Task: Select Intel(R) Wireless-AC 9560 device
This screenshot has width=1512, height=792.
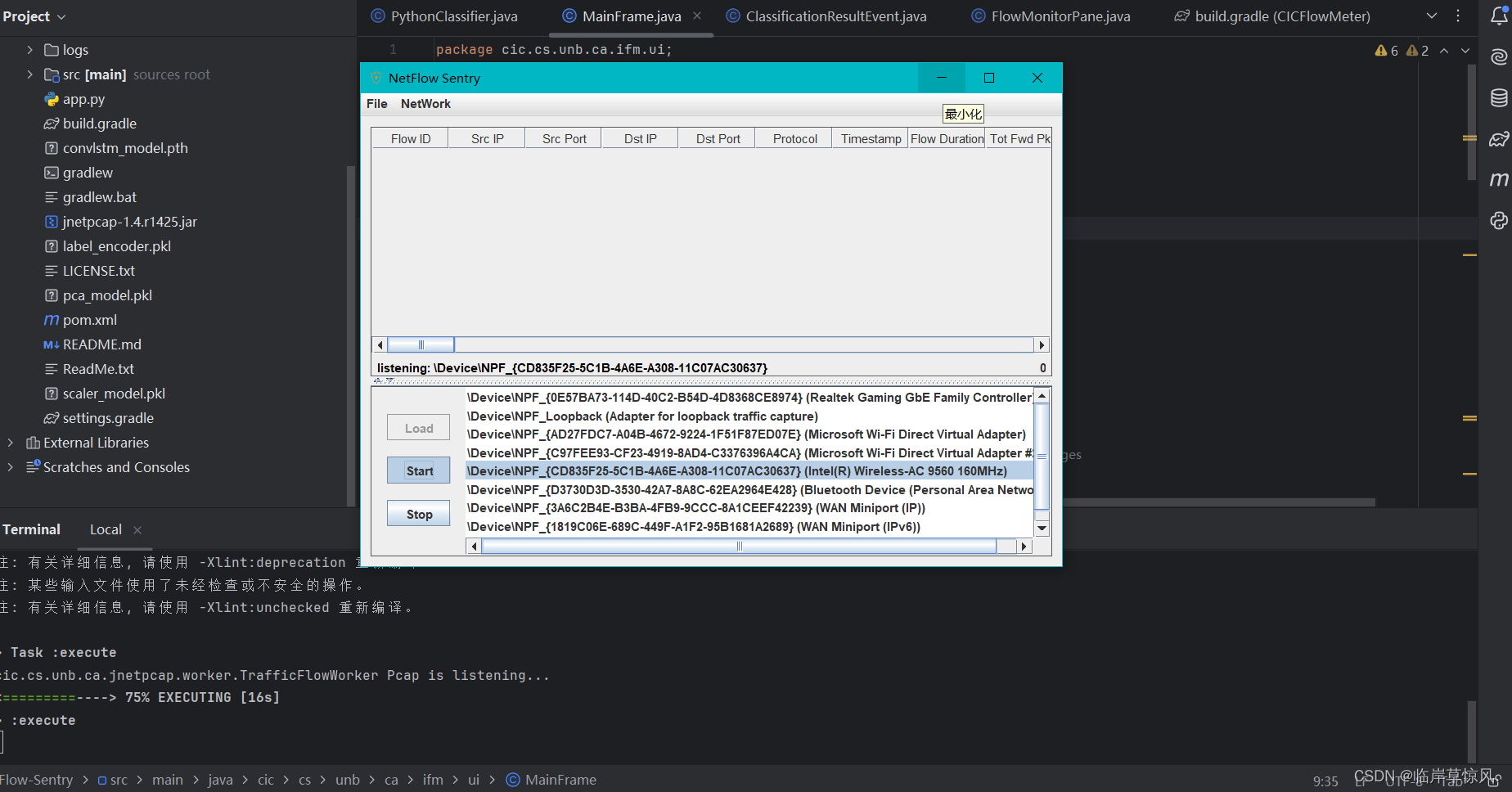Action: pyautogui.click(x=749, y=471)
